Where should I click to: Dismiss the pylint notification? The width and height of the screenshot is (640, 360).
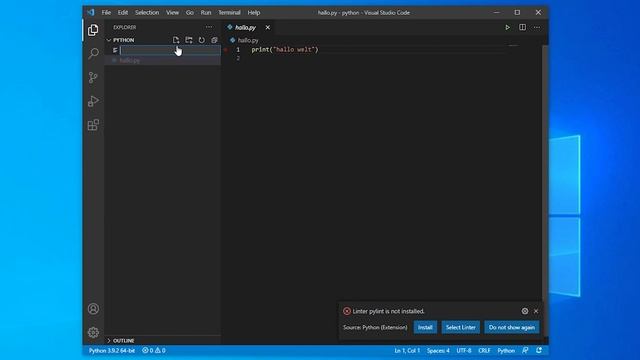(536, 311)
